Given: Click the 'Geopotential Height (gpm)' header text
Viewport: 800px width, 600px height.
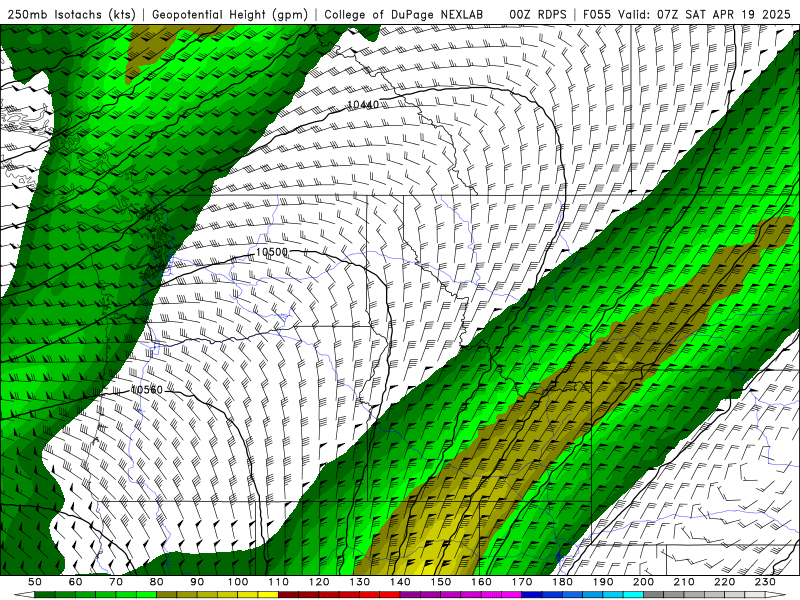Looking at the screenshot, I should [x=230, y=15].
